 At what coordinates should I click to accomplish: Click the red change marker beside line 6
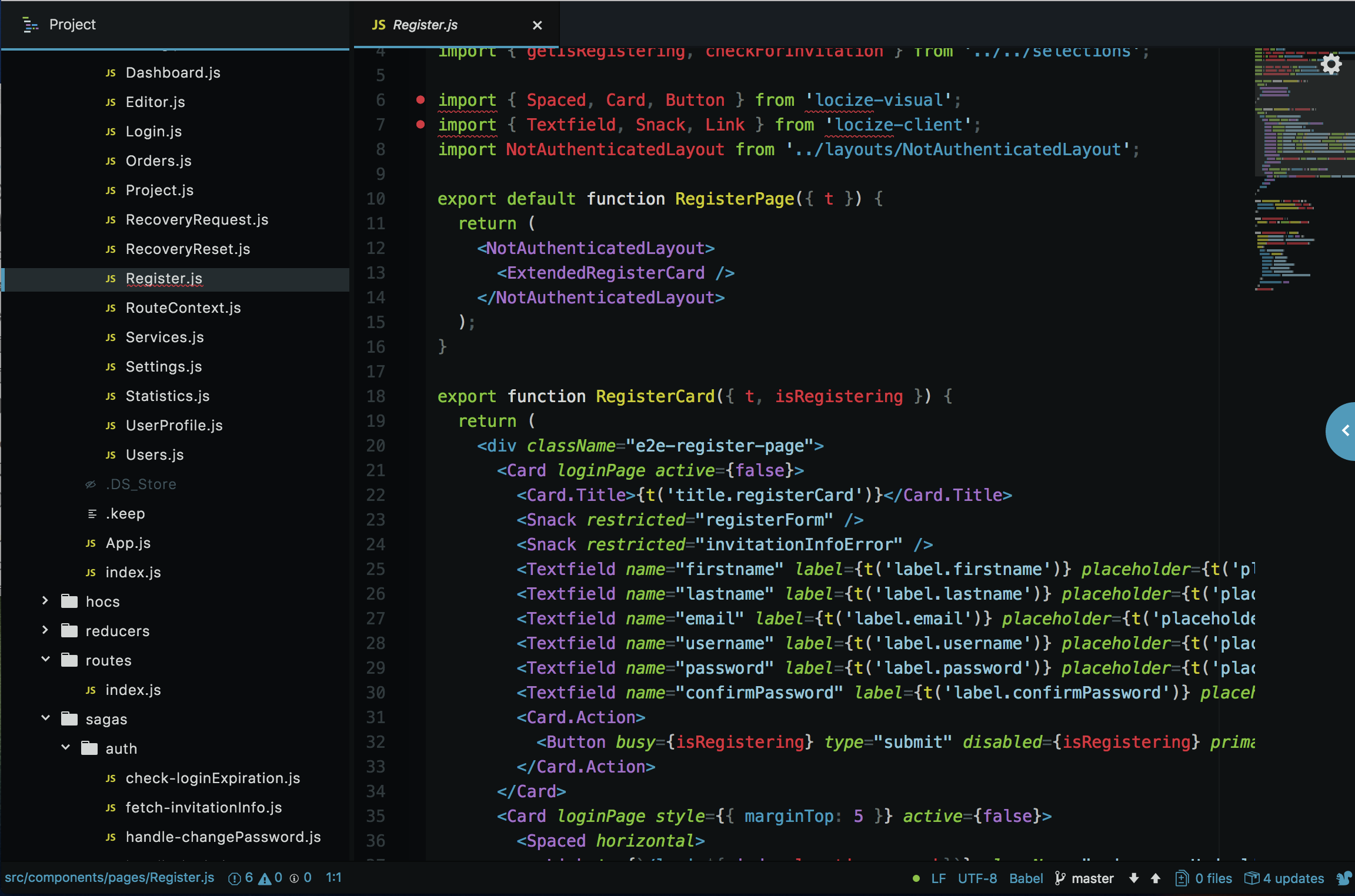420,100
